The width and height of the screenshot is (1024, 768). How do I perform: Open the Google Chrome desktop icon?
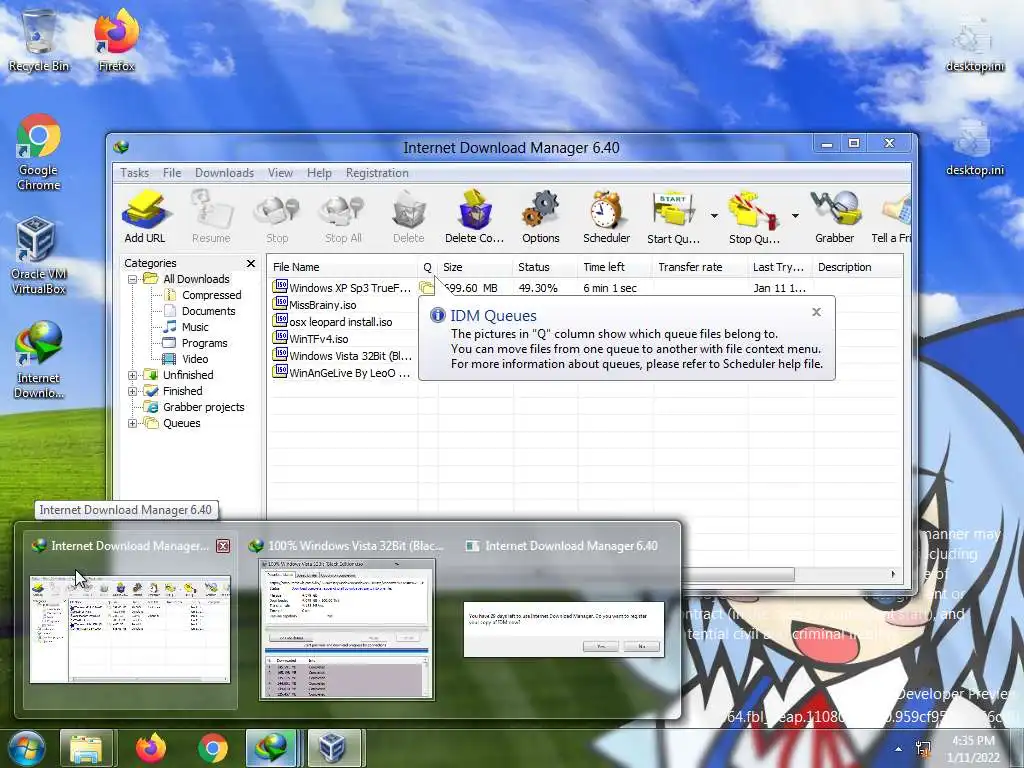tap(39, 152)
